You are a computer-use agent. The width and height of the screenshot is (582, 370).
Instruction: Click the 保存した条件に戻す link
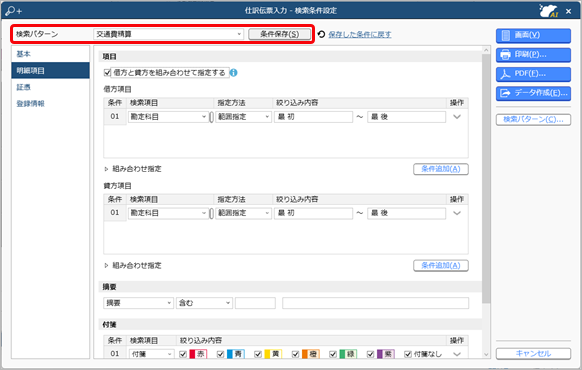tap(360, 35)
